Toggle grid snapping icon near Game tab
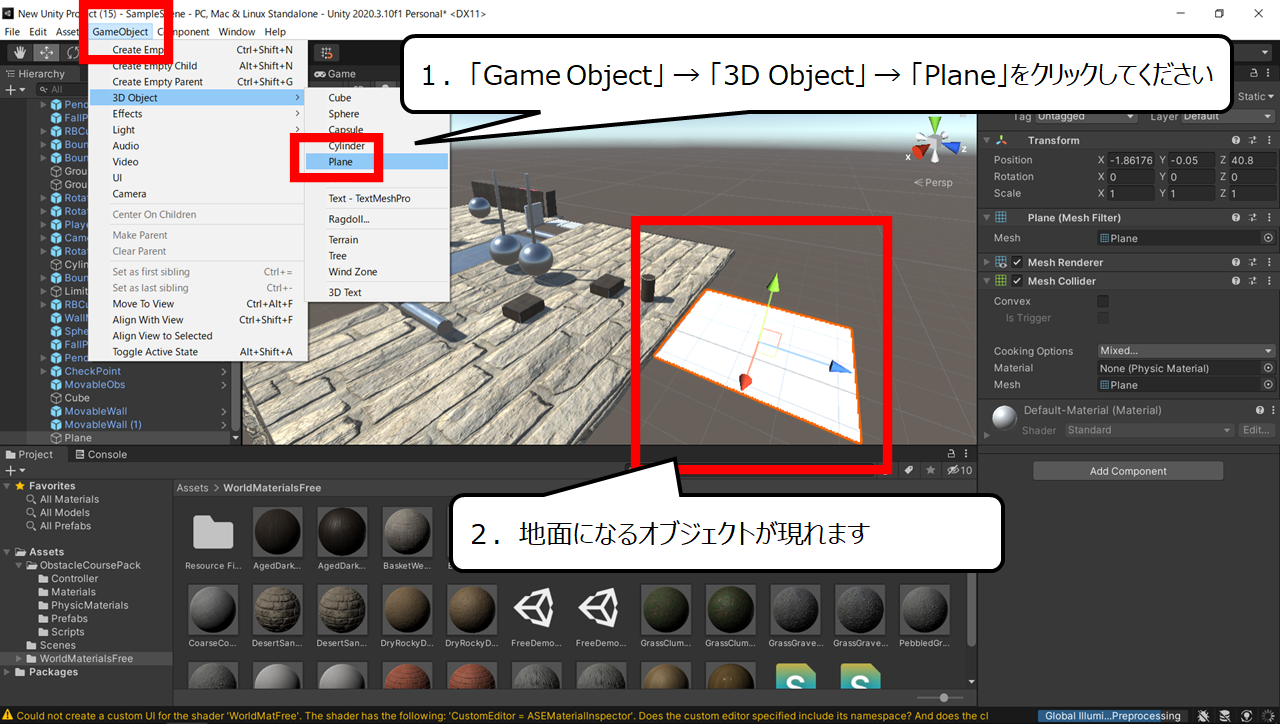 (x=327, y=53)
